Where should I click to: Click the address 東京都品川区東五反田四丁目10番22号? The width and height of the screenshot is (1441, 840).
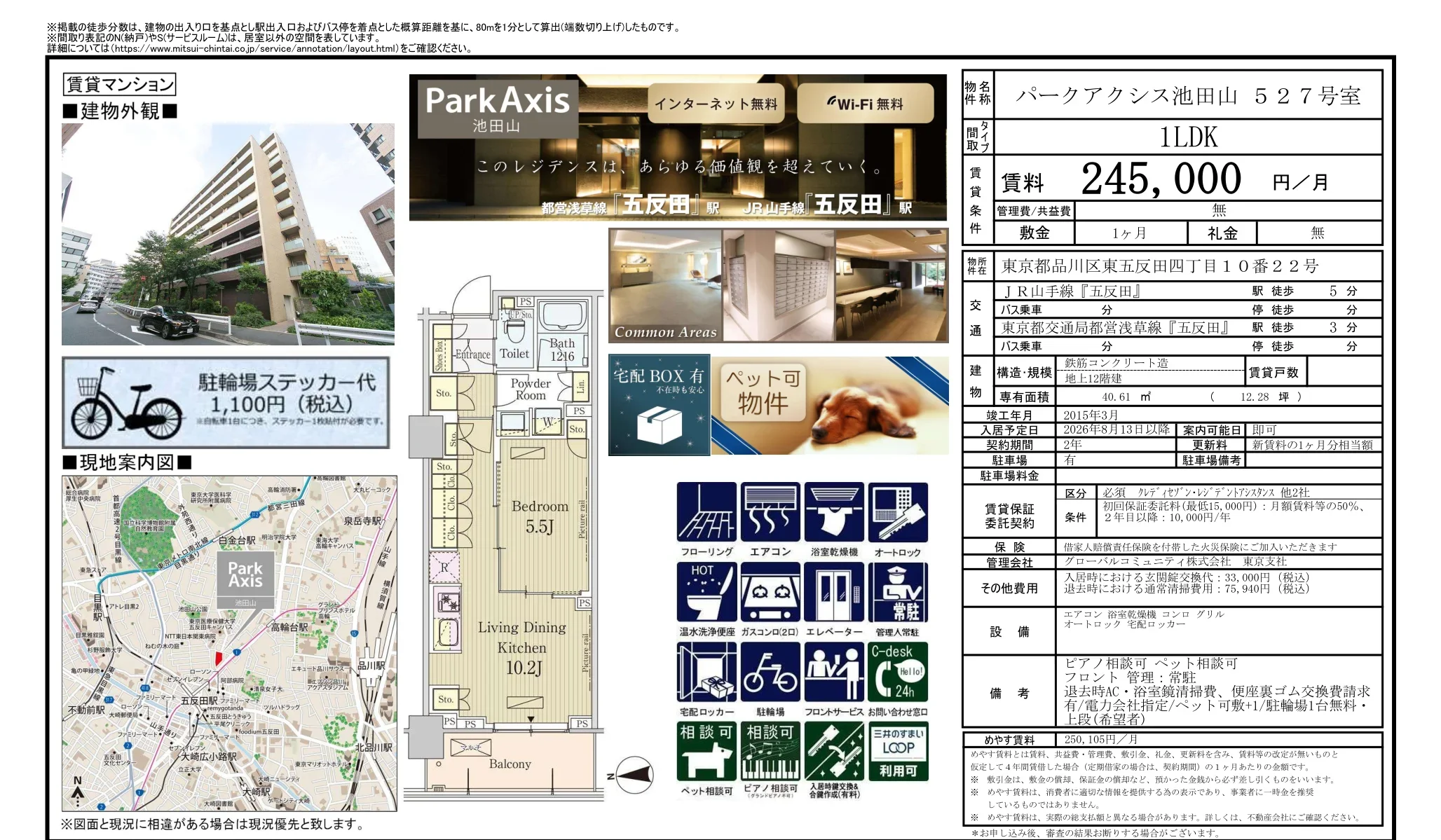click(x=1160, y=266)
